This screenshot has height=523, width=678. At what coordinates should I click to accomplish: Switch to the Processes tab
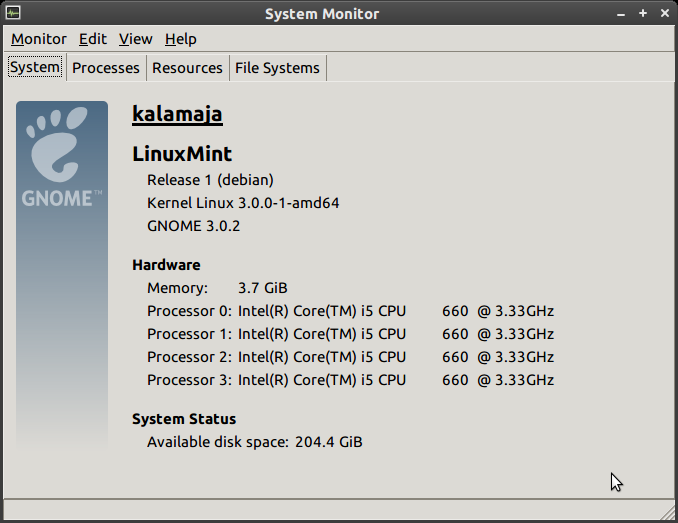106,68
